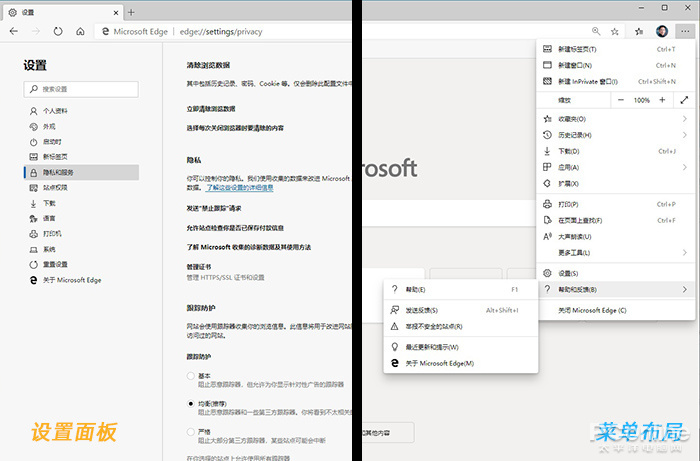Choose 新建 InPrivate 窗口(I) menu item
The height and width of the screenshot is (461, 700).
pyautogui.click(x=616, y=82)
